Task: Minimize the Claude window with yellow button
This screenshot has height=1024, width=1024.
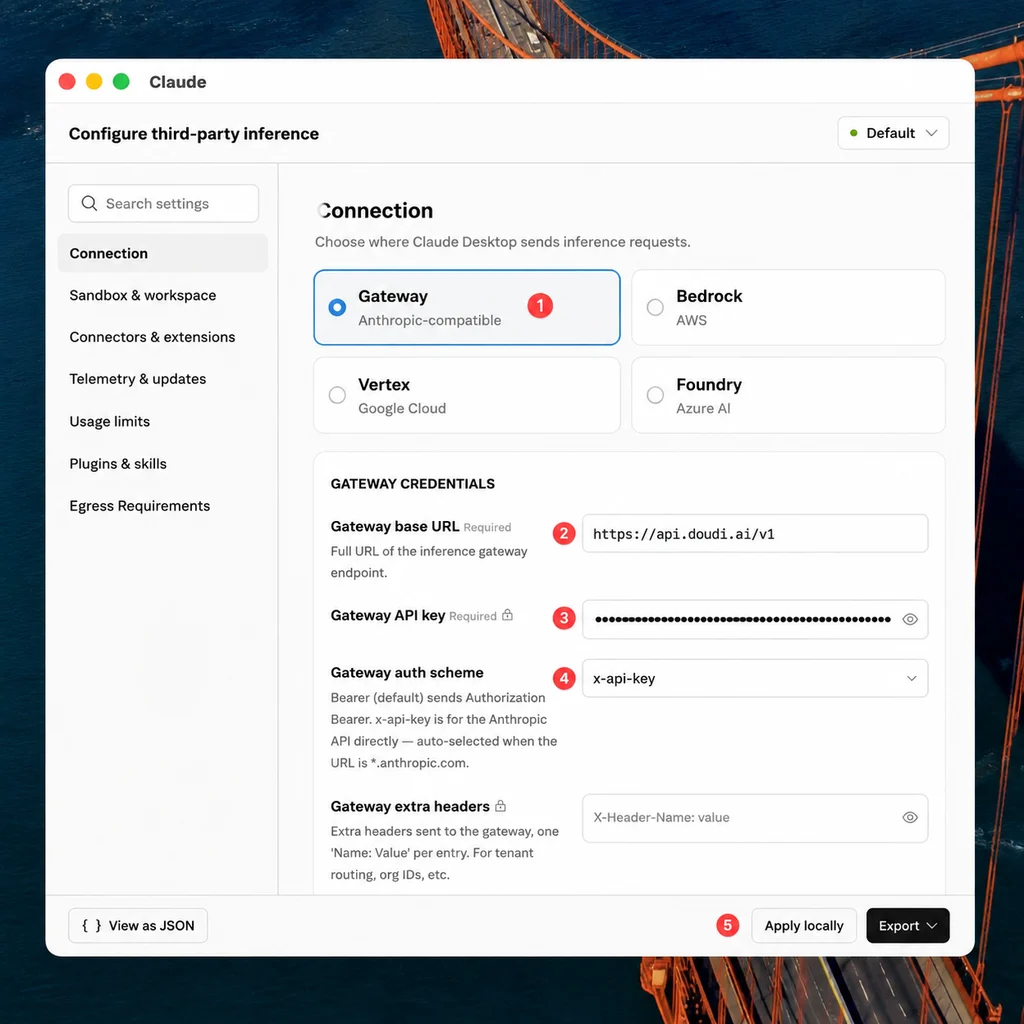Action: click(x=94, y=82)
